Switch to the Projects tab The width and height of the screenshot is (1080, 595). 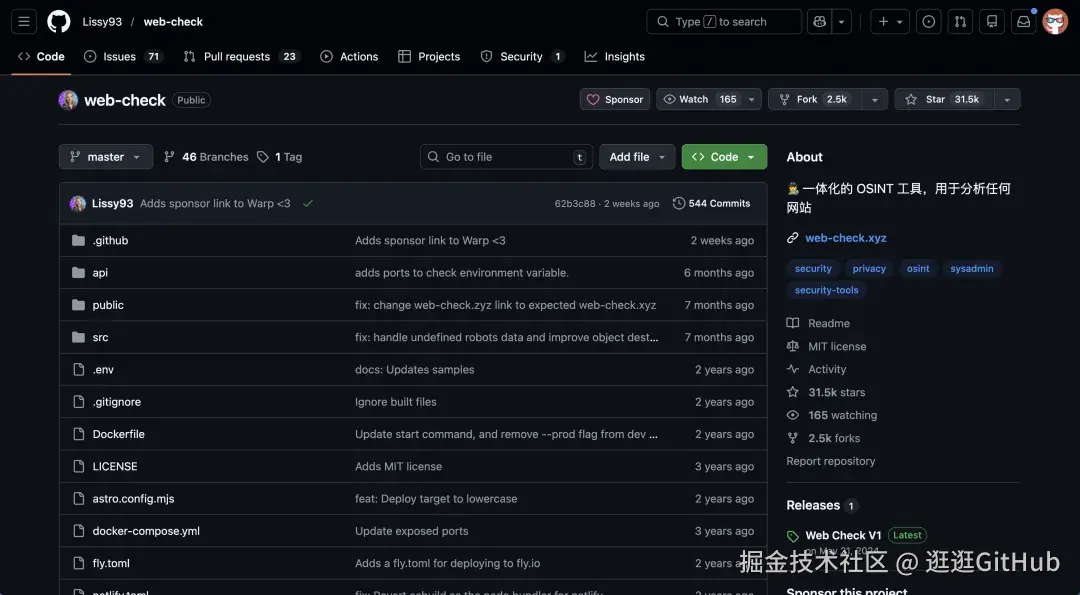tap(429, 56)
